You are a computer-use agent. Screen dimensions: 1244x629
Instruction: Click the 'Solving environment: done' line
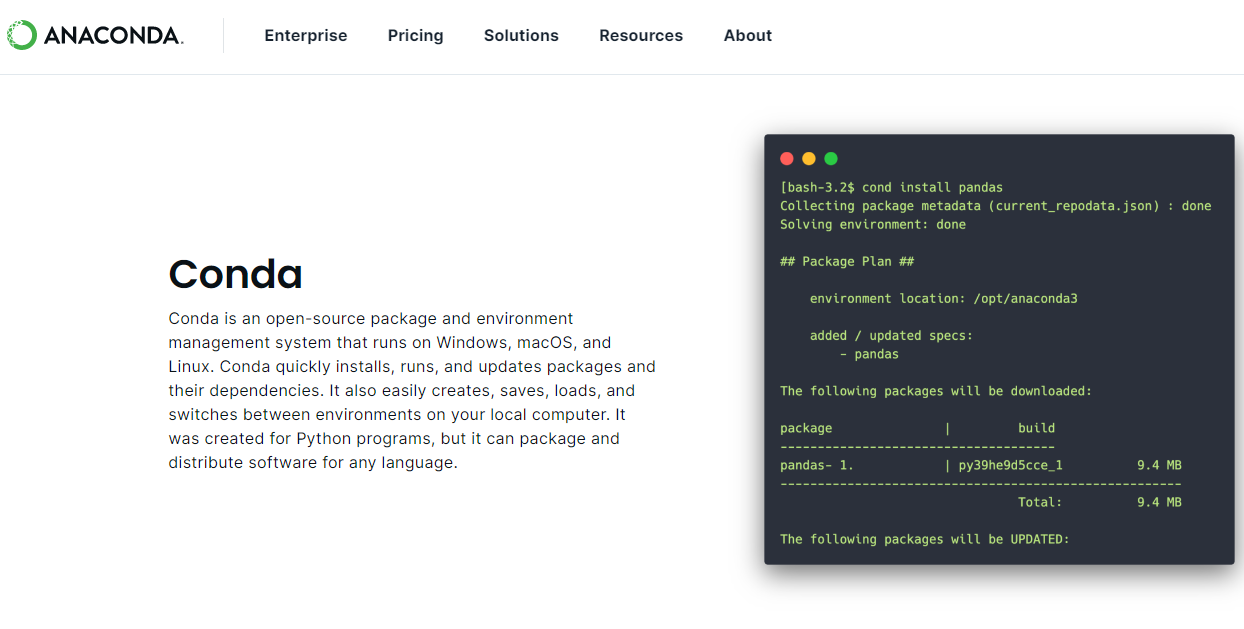pos(873,224)
